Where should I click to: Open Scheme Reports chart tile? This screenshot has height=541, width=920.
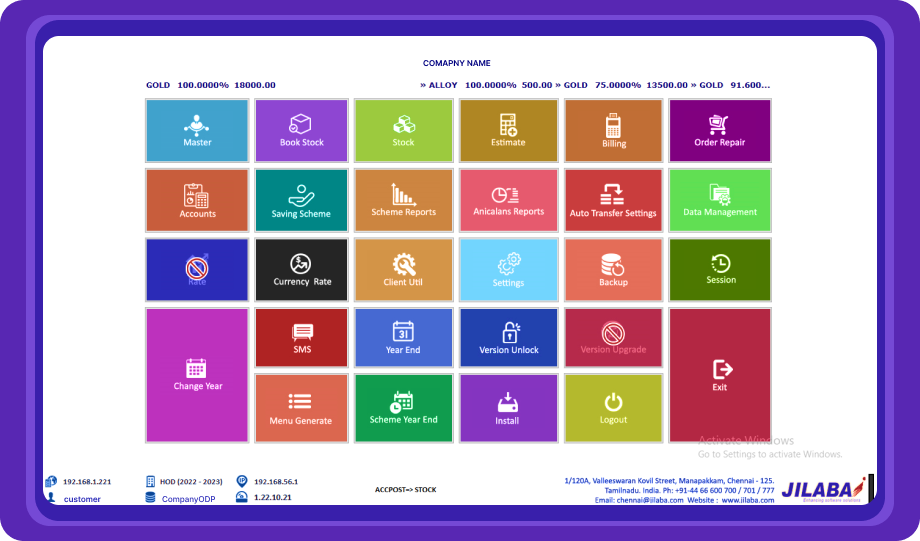(x=403, y=201)
